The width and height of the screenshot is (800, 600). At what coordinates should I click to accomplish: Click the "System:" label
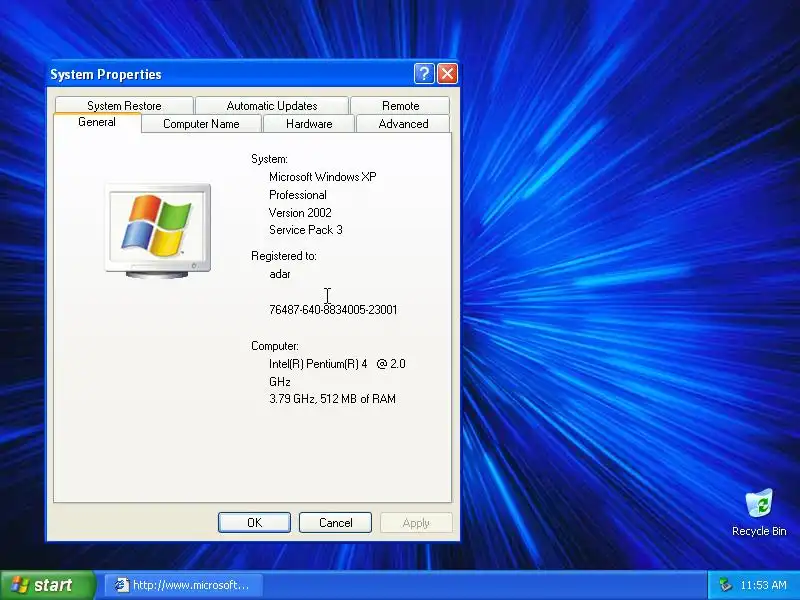pos(269,159)
